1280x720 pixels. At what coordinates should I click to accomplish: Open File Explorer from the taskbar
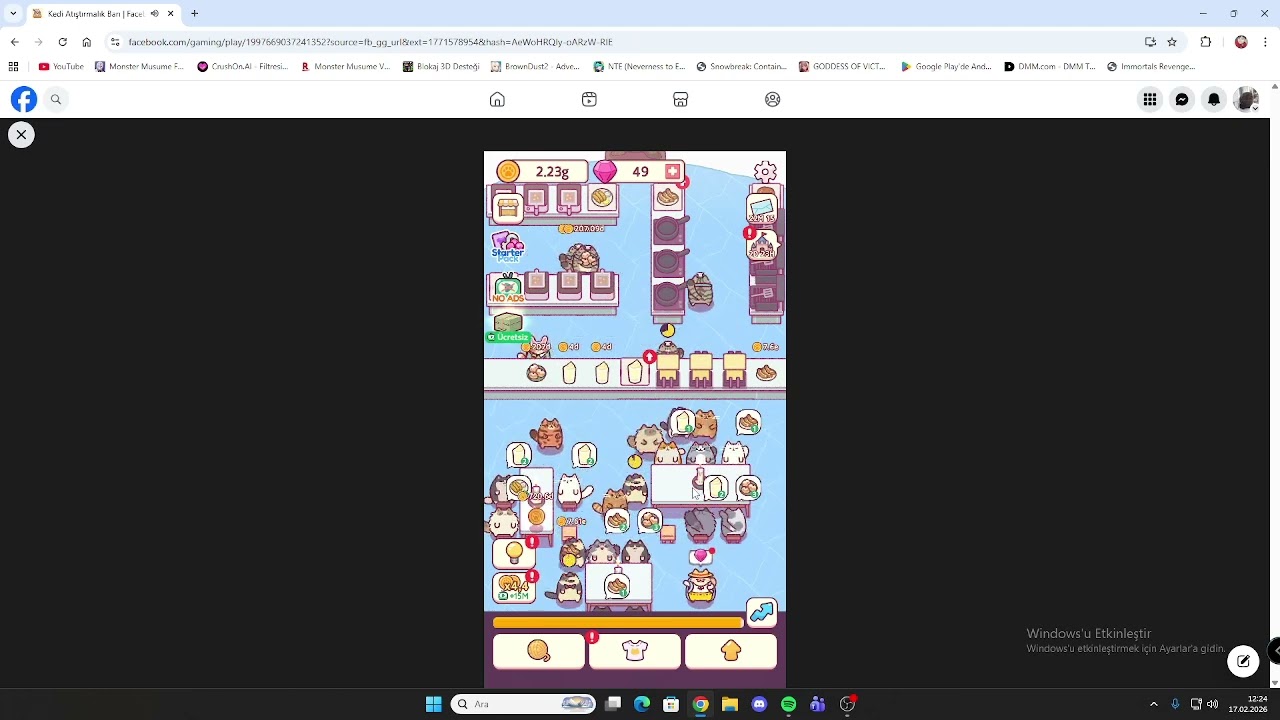[x=730, y=704]
